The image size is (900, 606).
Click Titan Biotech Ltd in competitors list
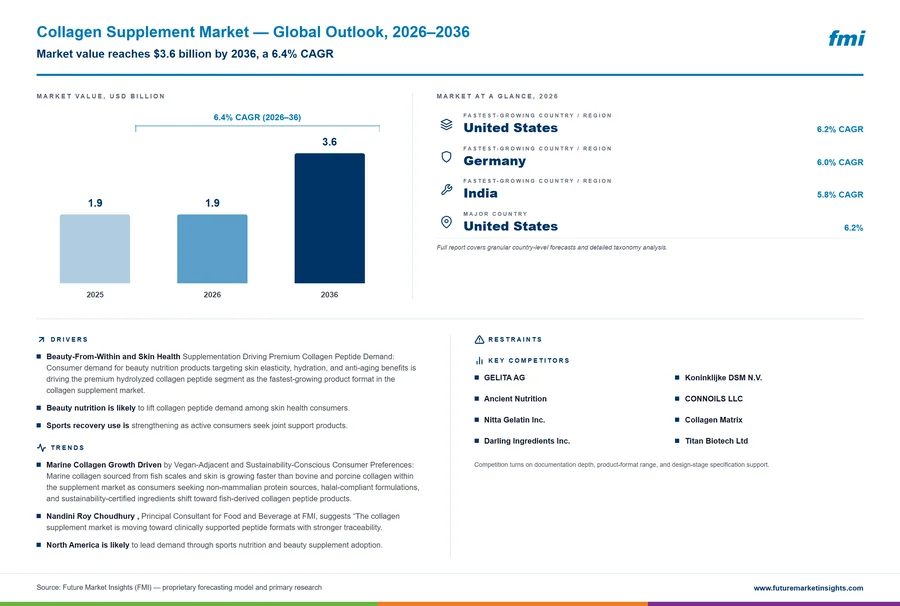pos(716,441)
